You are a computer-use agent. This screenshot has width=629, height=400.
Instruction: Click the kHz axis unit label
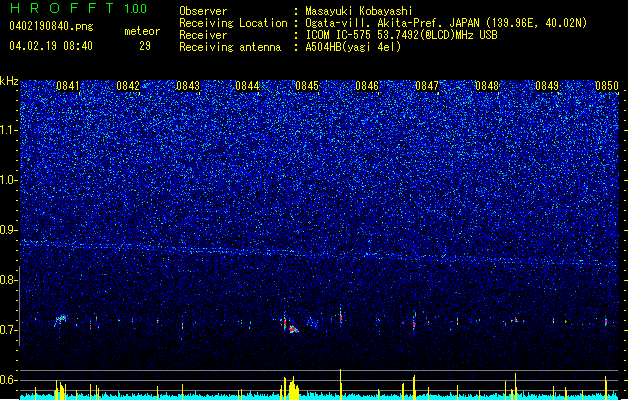pyautogui.click(x=9, y=81)
